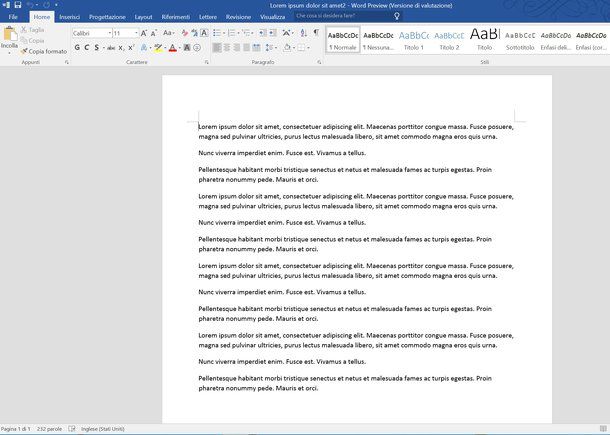Apply superscript formatting
610x435 pixels.
(x=131, y=48)
